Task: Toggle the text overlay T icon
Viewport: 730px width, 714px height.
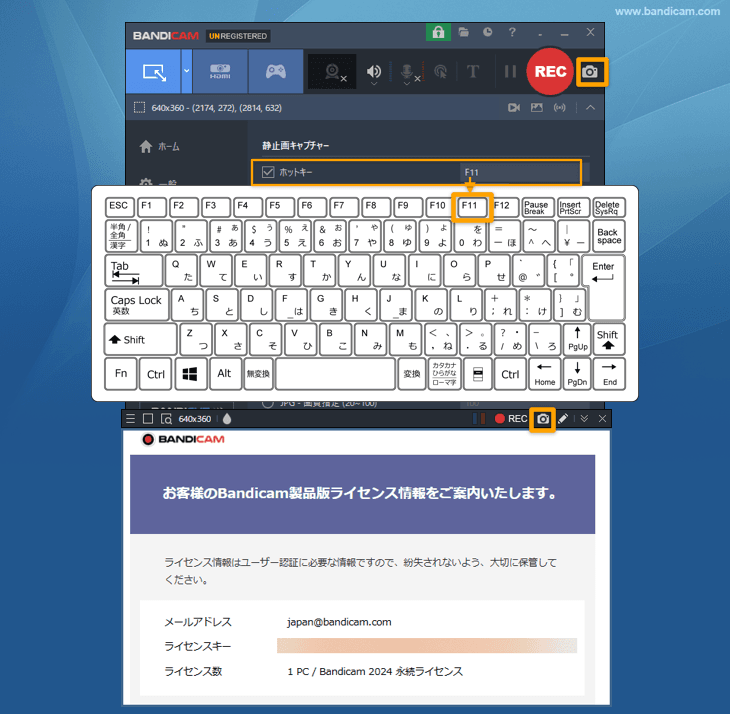Action: 473,72
